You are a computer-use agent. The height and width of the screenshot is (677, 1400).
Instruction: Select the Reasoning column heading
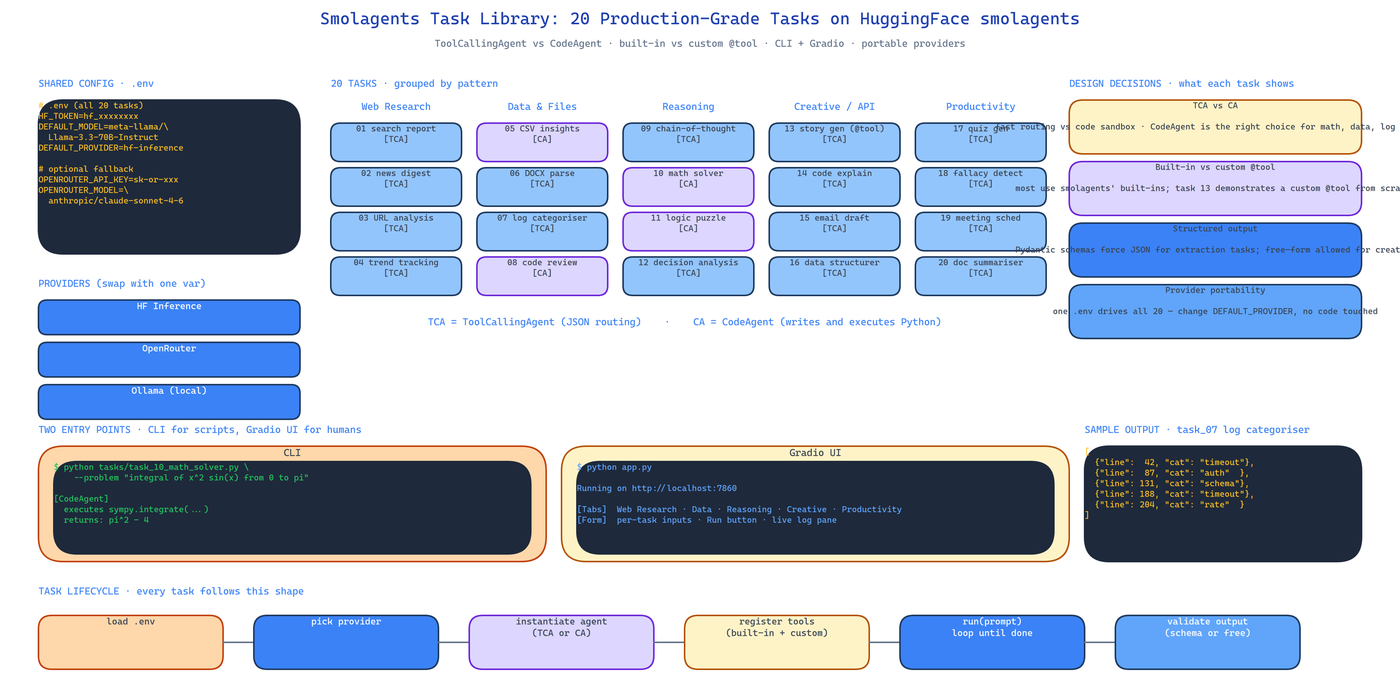688,107
